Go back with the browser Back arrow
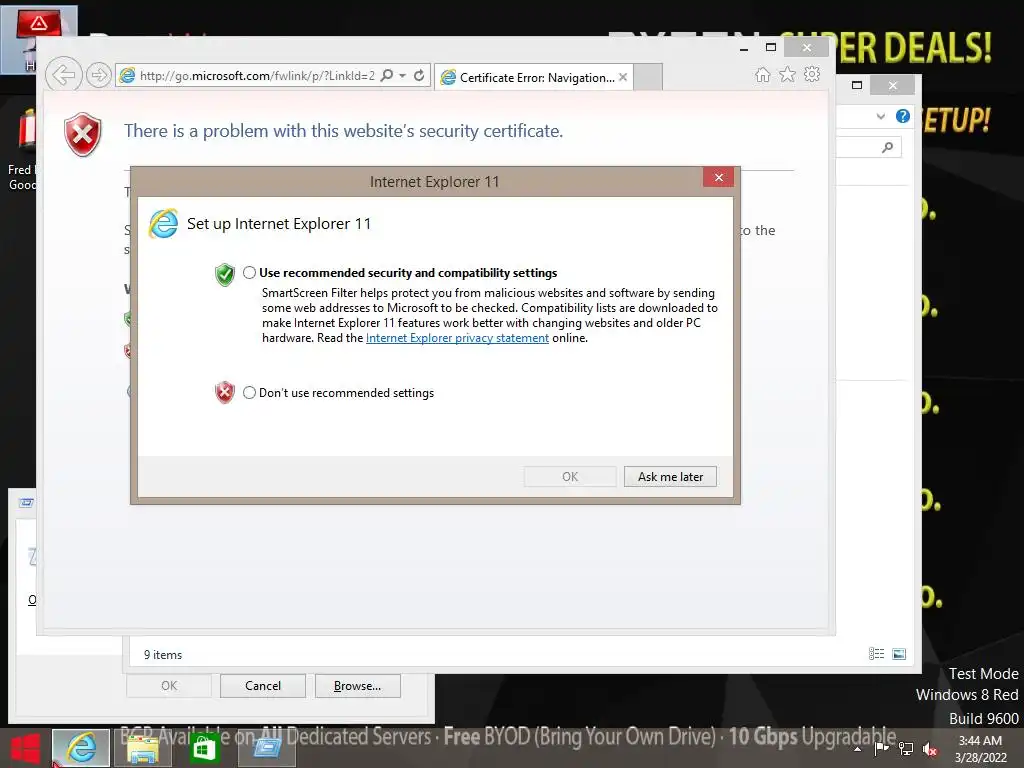 point(63,75)
